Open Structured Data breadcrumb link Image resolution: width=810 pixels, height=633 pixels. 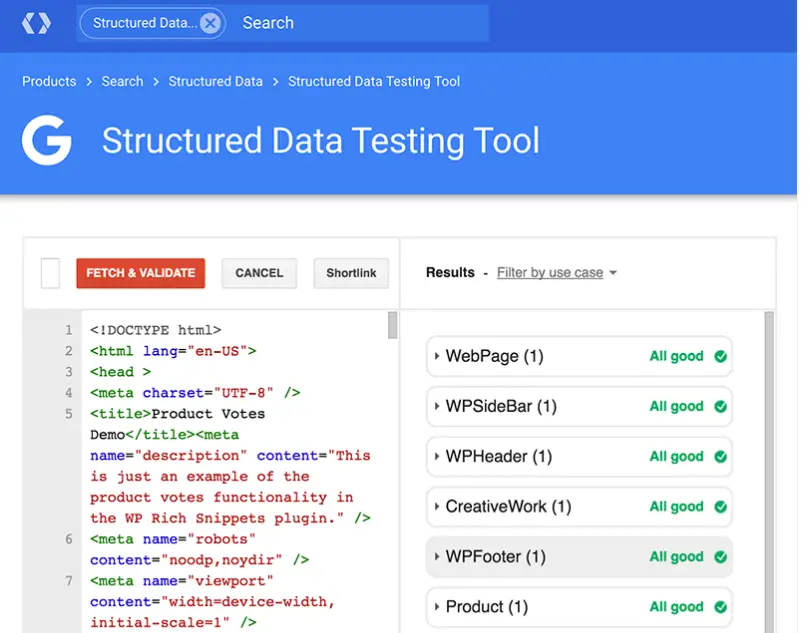pyautogui.click(x=215, y=82)
